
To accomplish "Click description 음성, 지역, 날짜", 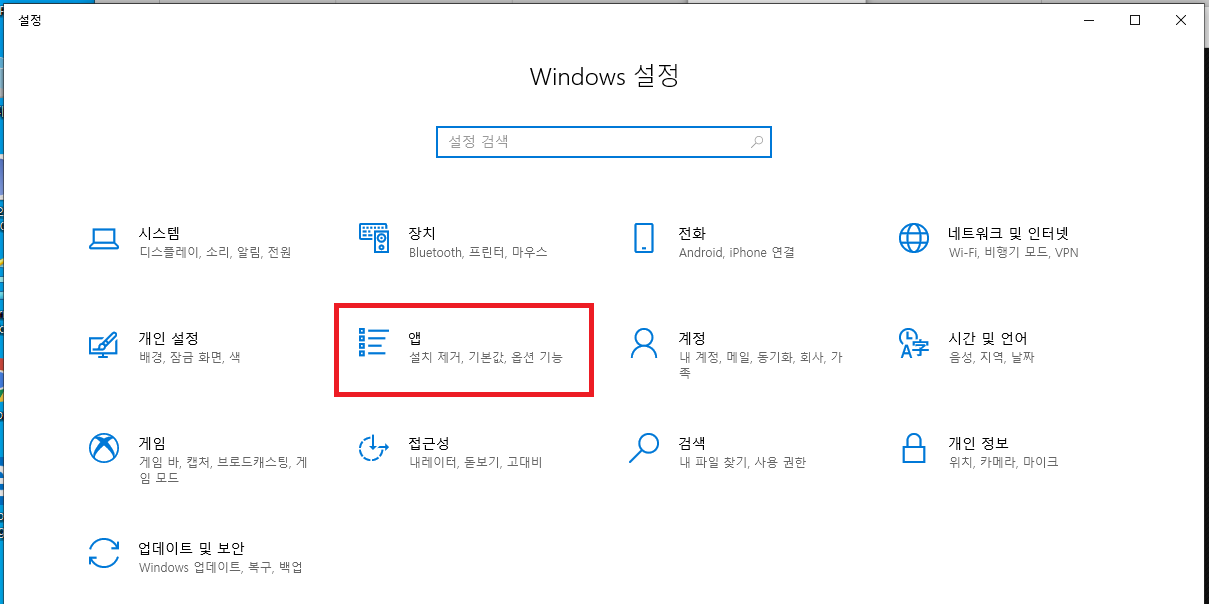I will coord(992,357).
